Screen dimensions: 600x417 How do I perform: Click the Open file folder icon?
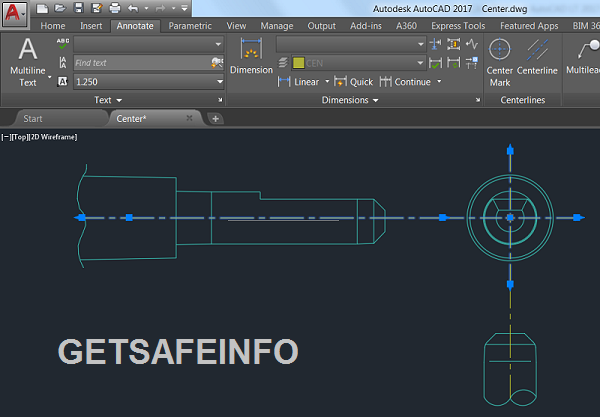pyautogui.click(x=60, y=8)
